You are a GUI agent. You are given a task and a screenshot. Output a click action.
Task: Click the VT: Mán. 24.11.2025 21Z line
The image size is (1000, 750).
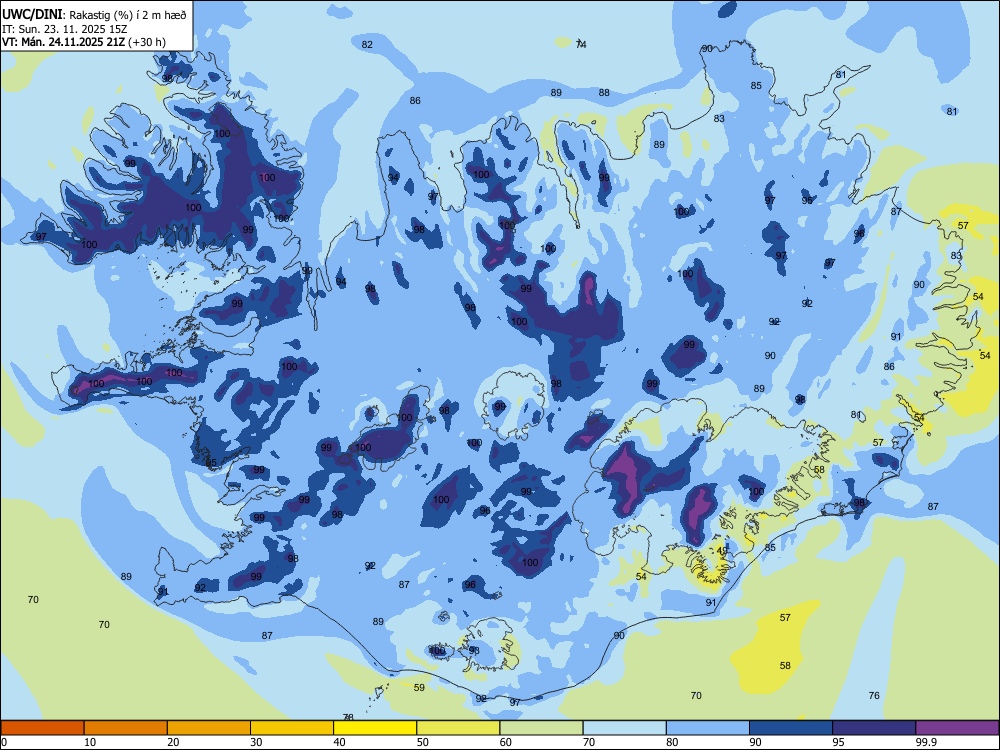click(x=84, y=42)
